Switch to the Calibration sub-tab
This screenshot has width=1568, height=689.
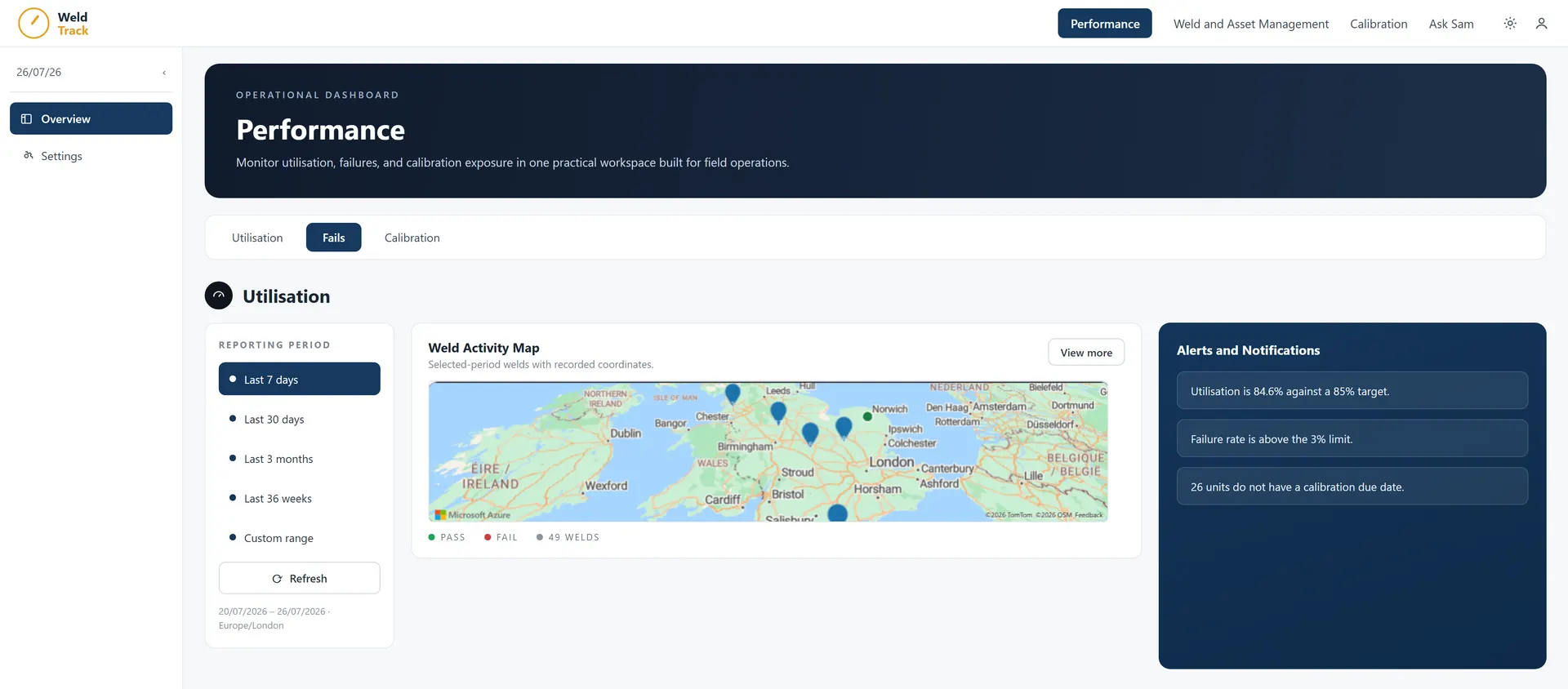(412, 238)
